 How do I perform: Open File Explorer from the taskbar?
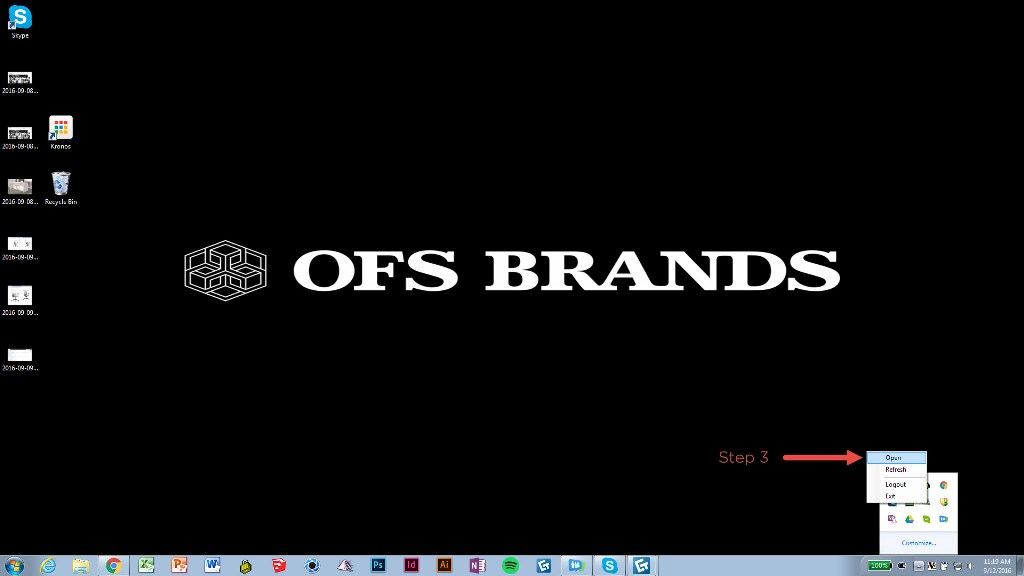pos(80,566)
